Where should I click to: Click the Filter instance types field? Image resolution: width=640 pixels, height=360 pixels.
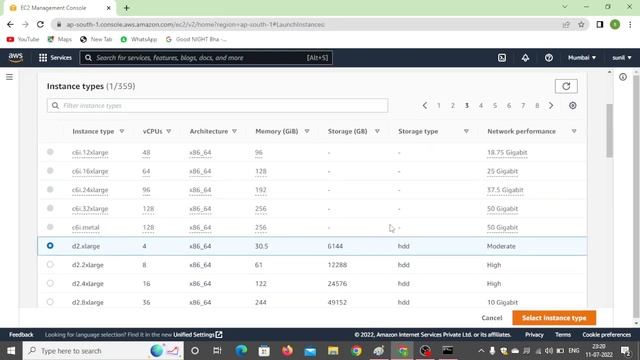point(217,105)
